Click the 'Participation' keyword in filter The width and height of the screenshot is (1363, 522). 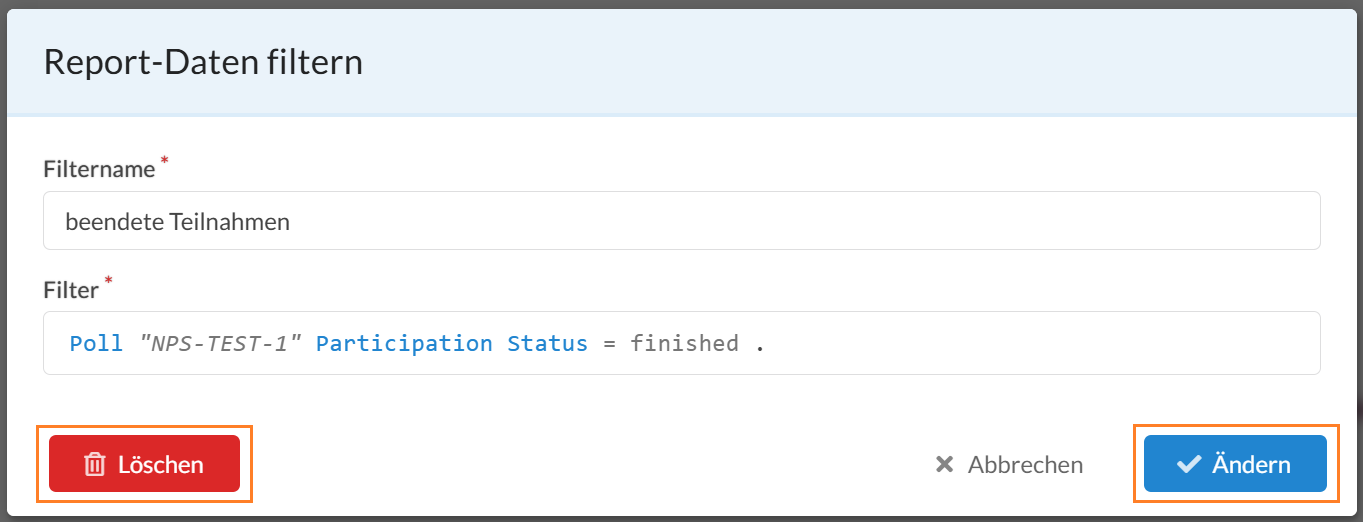[x=404, y=343]
